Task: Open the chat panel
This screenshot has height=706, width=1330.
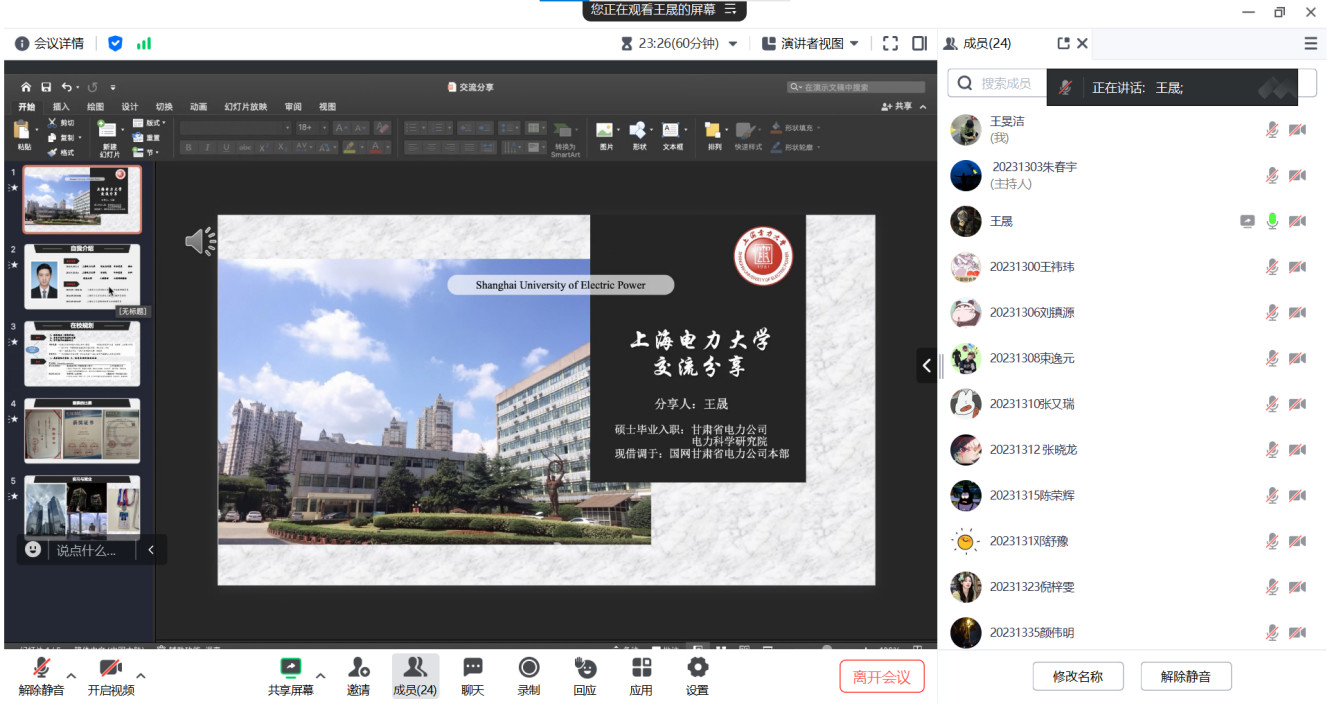Action: [x=473, y=677]
